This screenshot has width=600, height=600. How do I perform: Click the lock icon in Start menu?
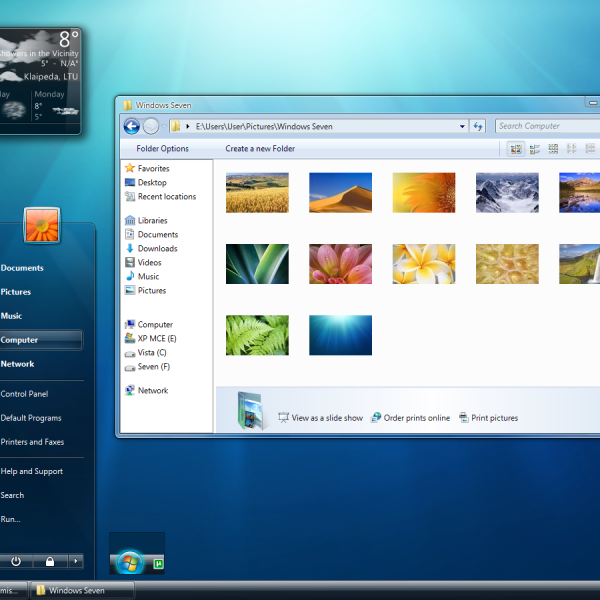pos(49,561)
